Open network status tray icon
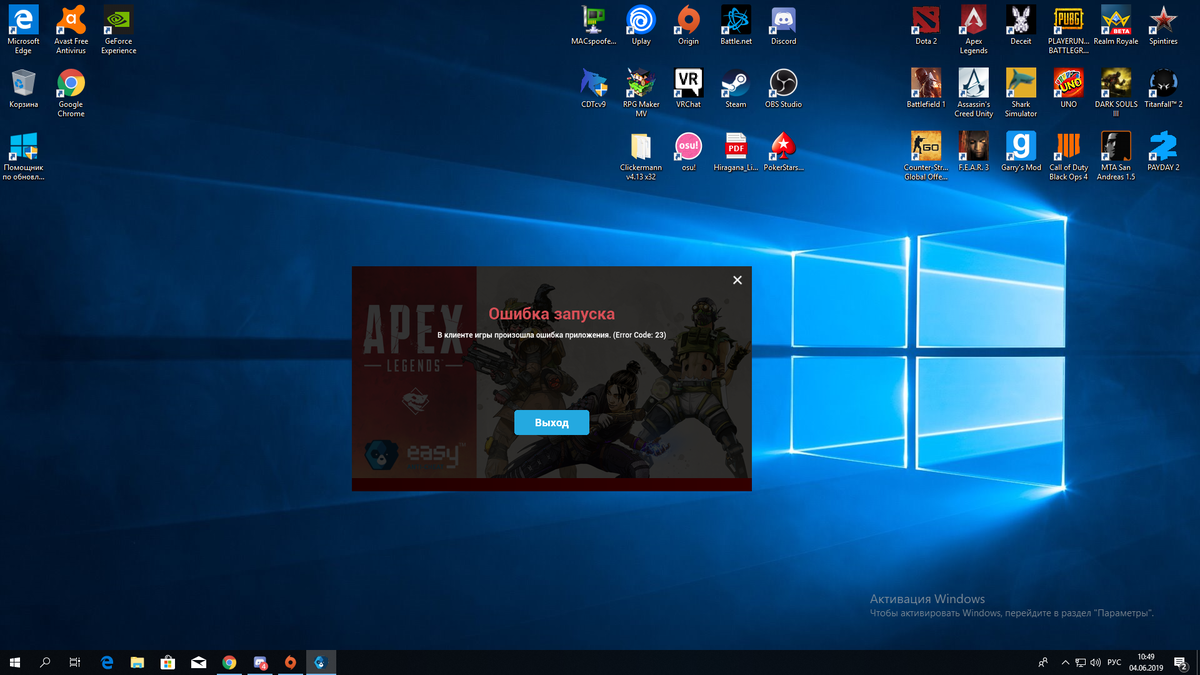Viewport: 1200px width, 675px height. [1081, 662]
